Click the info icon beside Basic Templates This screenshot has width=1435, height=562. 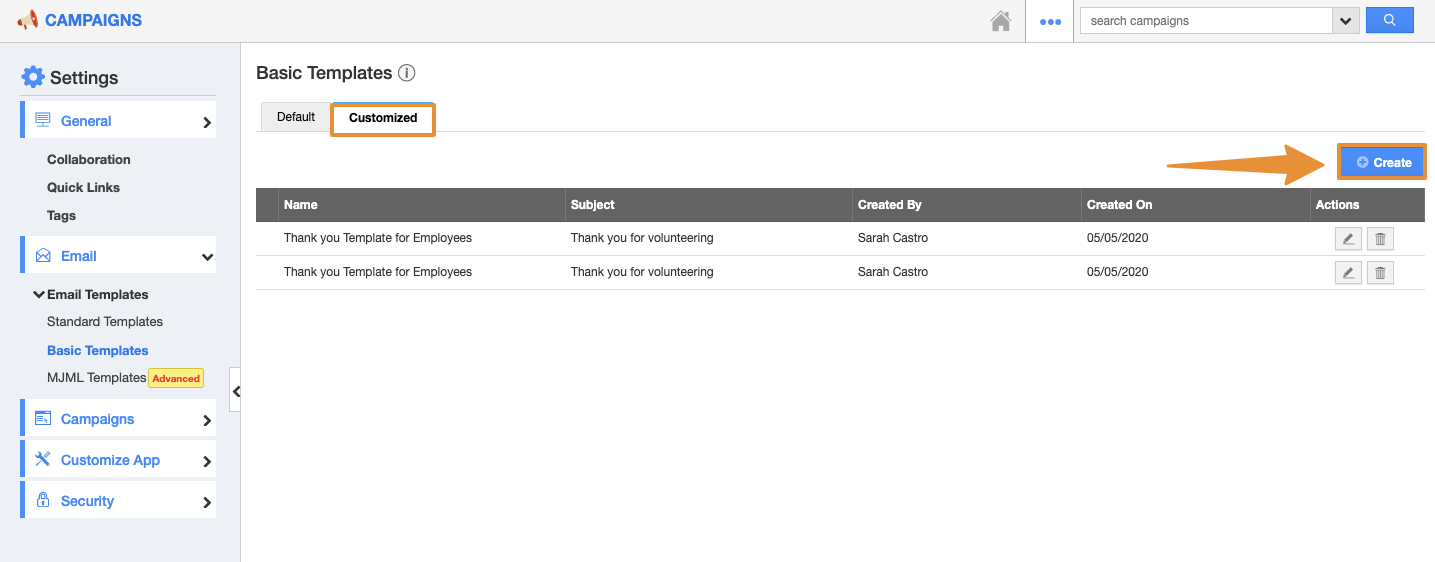pos(406,73)
